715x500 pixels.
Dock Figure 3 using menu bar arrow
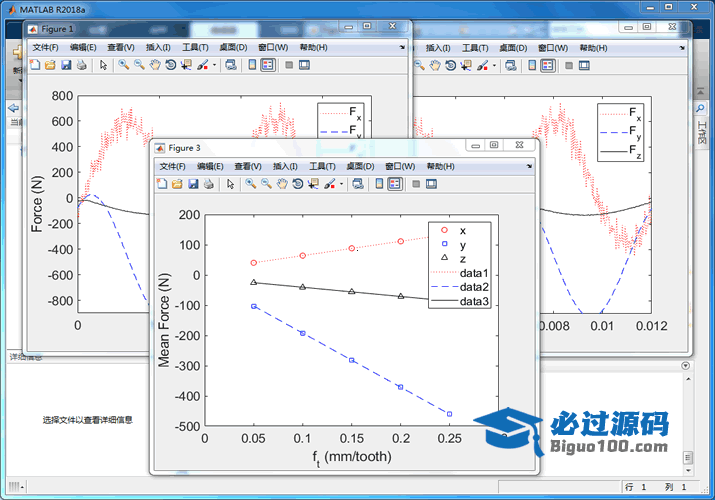click(x=529, y=166)
